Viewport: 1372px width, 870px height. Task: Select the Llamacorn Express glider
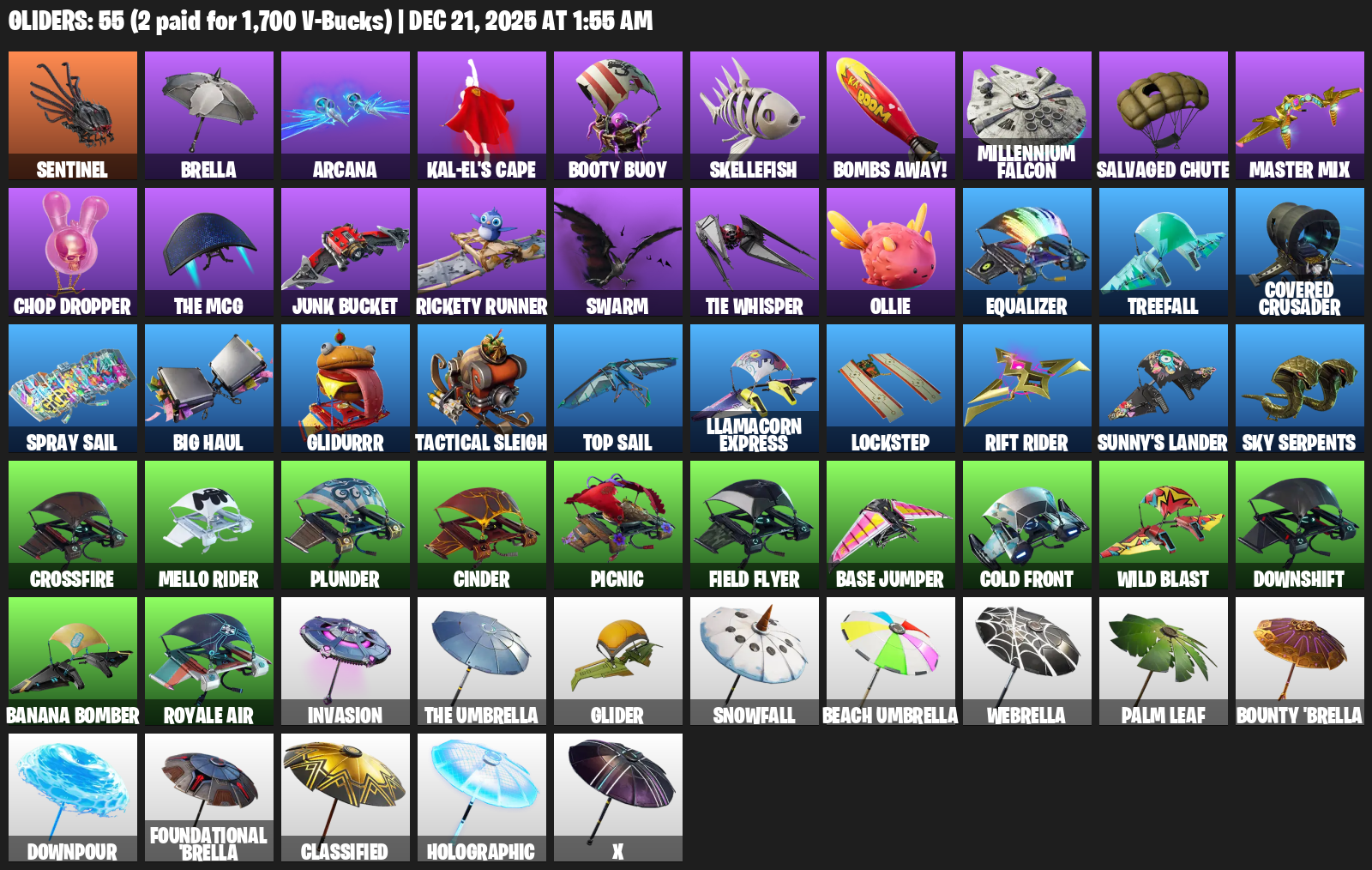coord(755,389)
